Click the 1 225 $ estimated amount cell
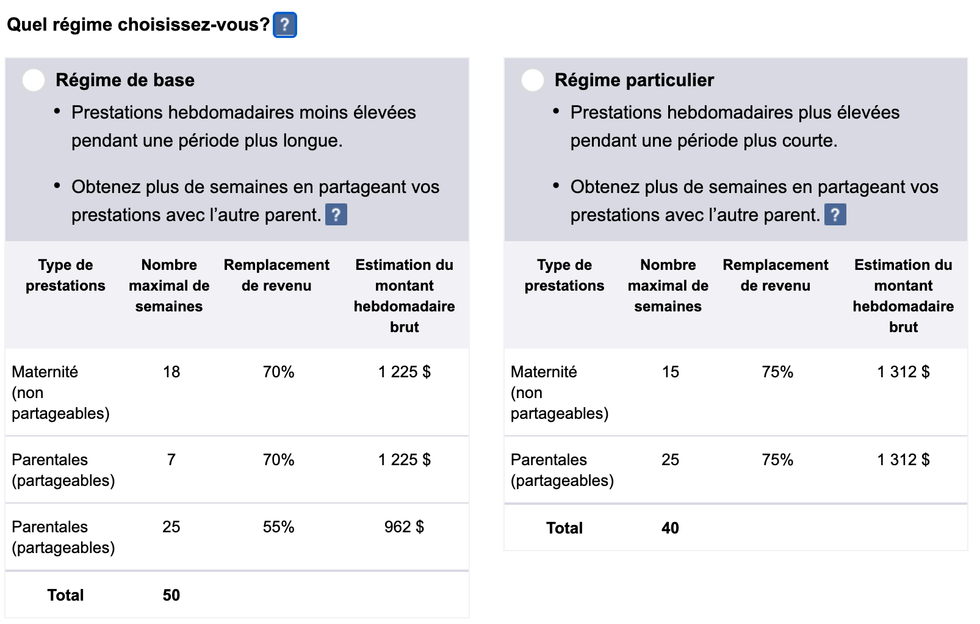The width and height of the screenshot is (980, 624). (406, 371)
